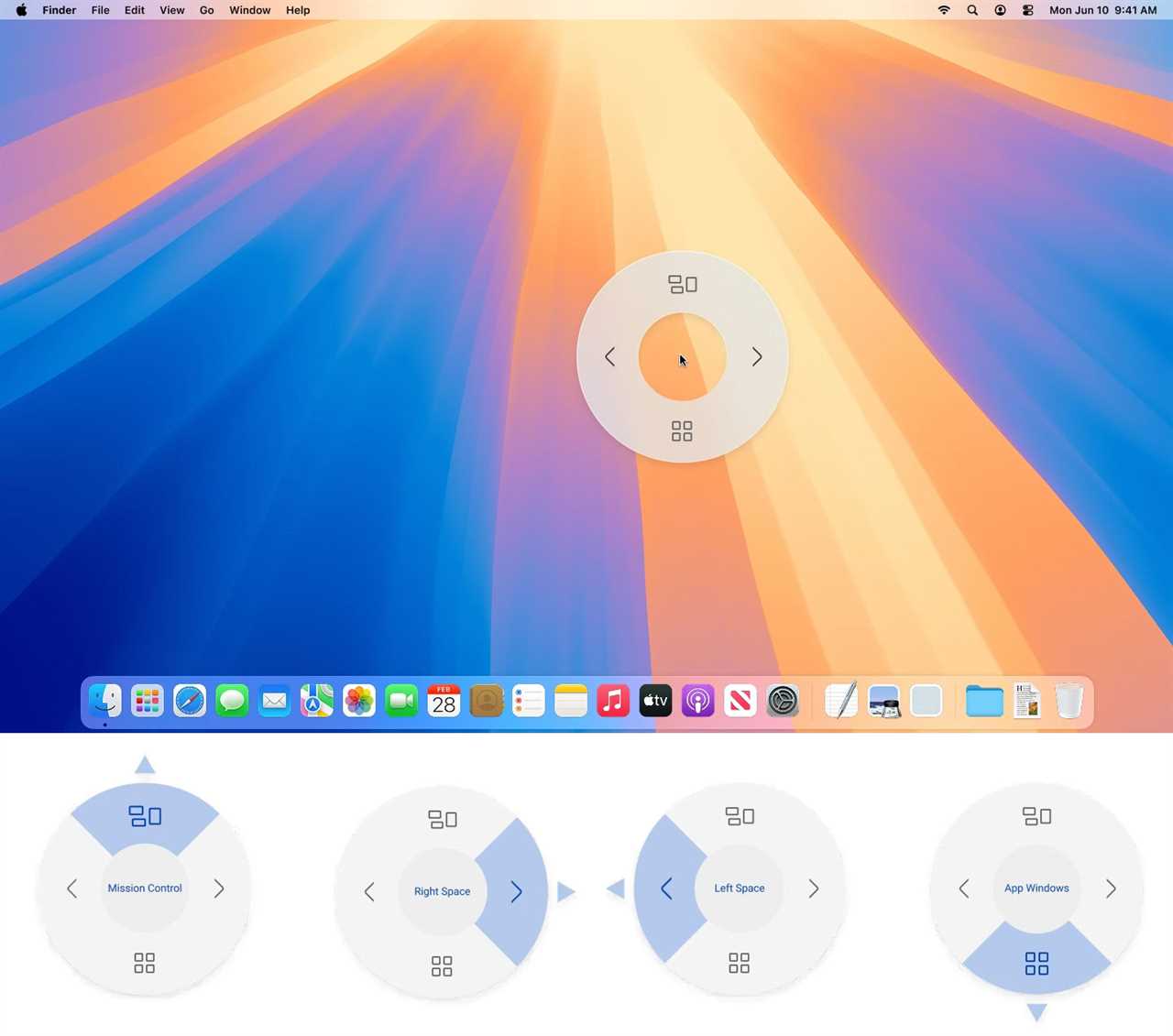Launch Safari from the Dock
The height and width of the screenshot is (1036, 1173).
tap(190, 702)
